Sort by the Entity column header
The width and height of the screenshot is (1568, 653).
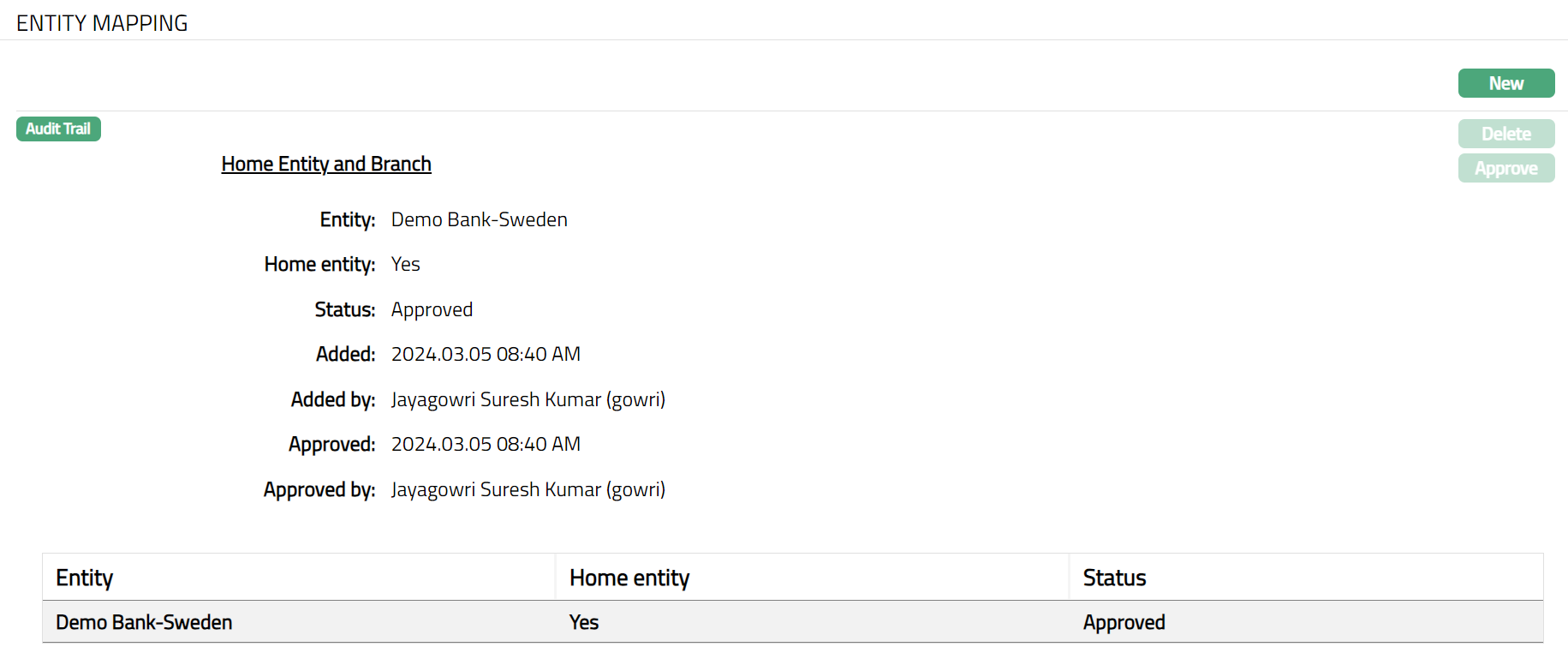[84, 578]
